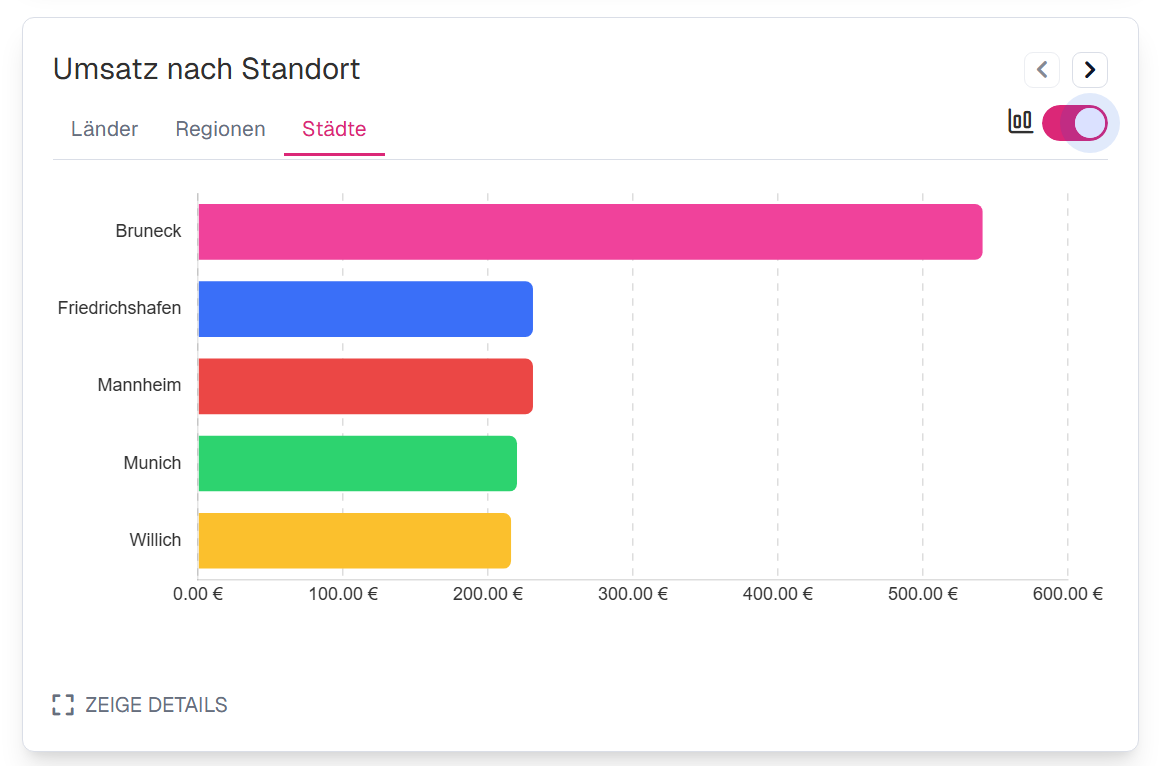Switch to the Regionen tab

tap(220, 129)
